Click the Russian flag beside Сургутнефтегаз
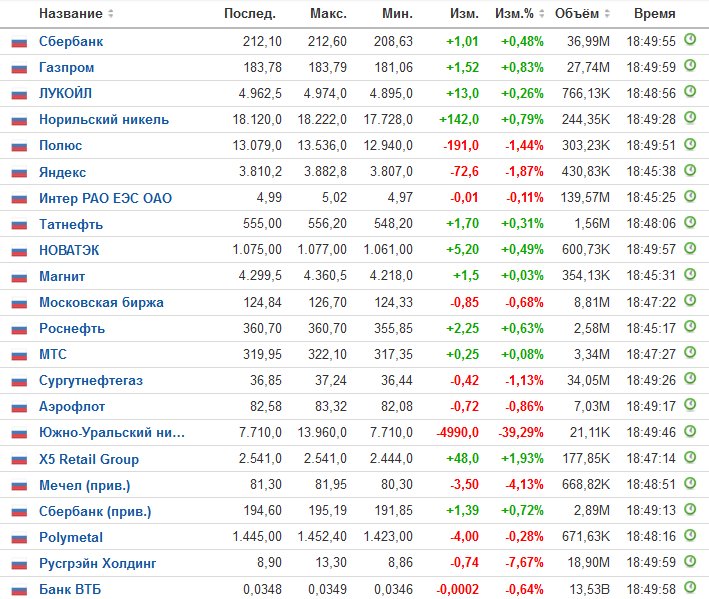709x599 pixels. tap(19, 382)
